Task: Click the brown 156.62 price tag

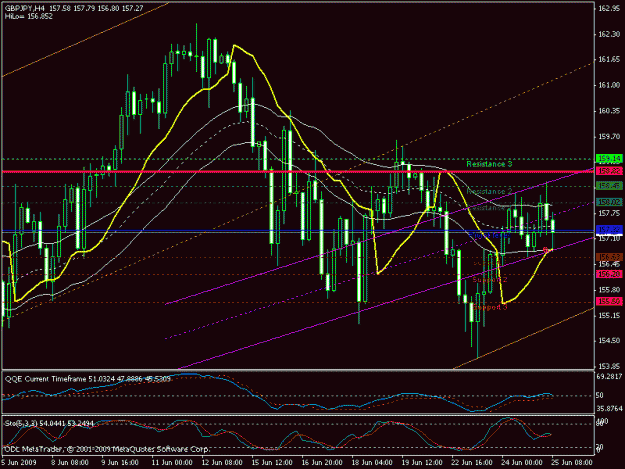Action: click(x=609, y=257)
